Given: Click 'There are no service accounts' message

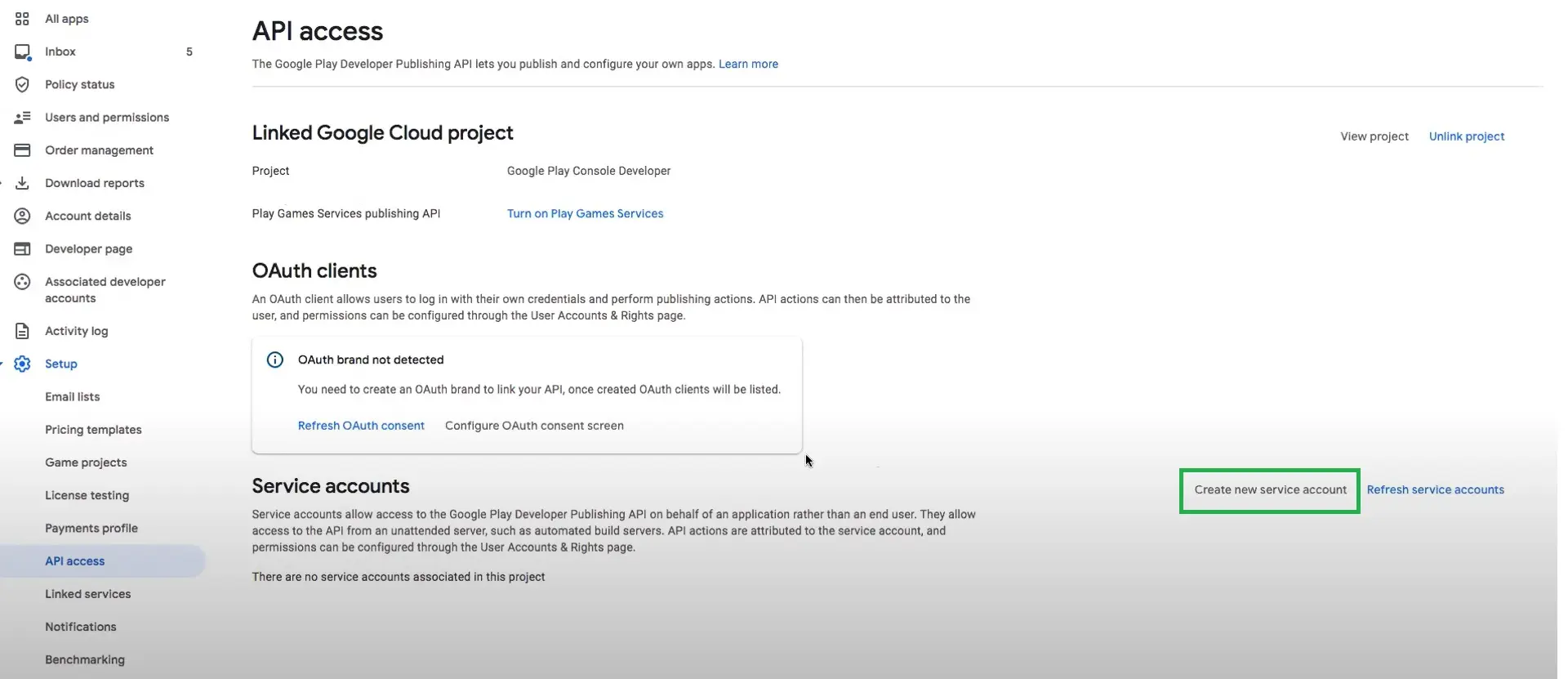Looking at the screenshot, I should coord(399,577).
